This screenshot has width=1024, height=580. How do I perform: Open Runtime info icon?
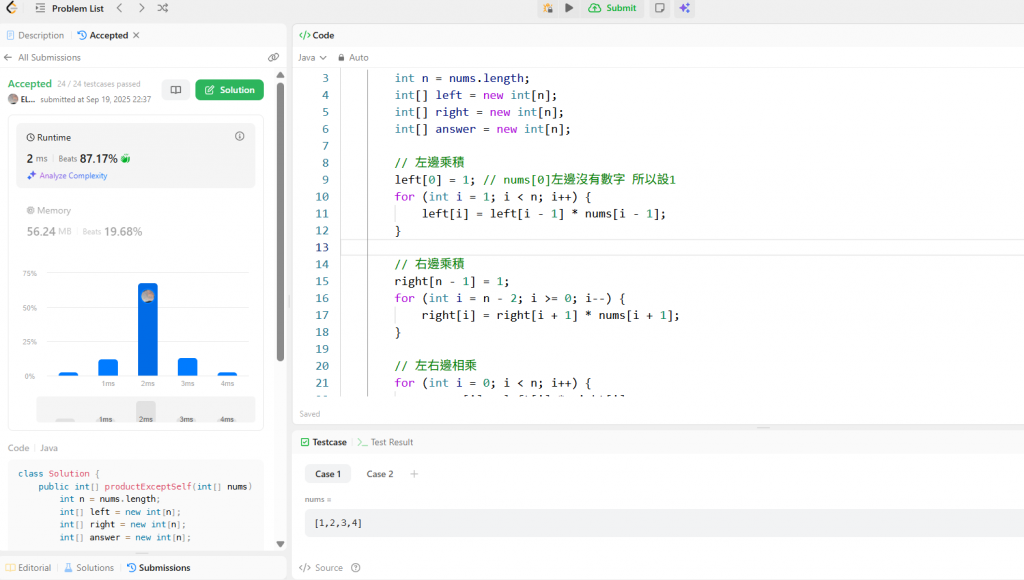pos(240,137)
